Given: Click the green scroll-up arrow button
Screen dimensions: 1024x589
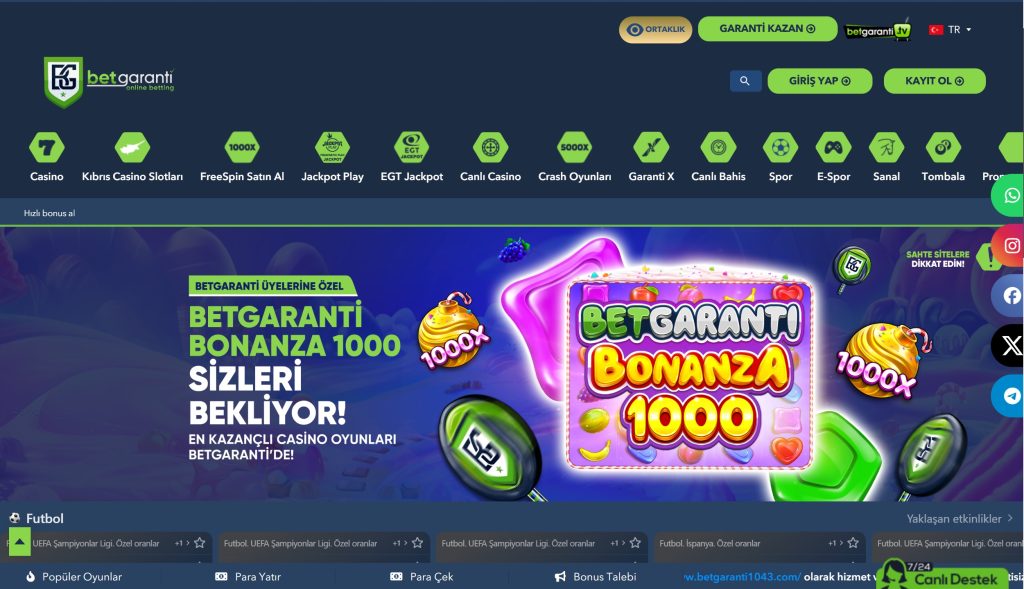Looking at the screenshot, I should click(20, 542).
